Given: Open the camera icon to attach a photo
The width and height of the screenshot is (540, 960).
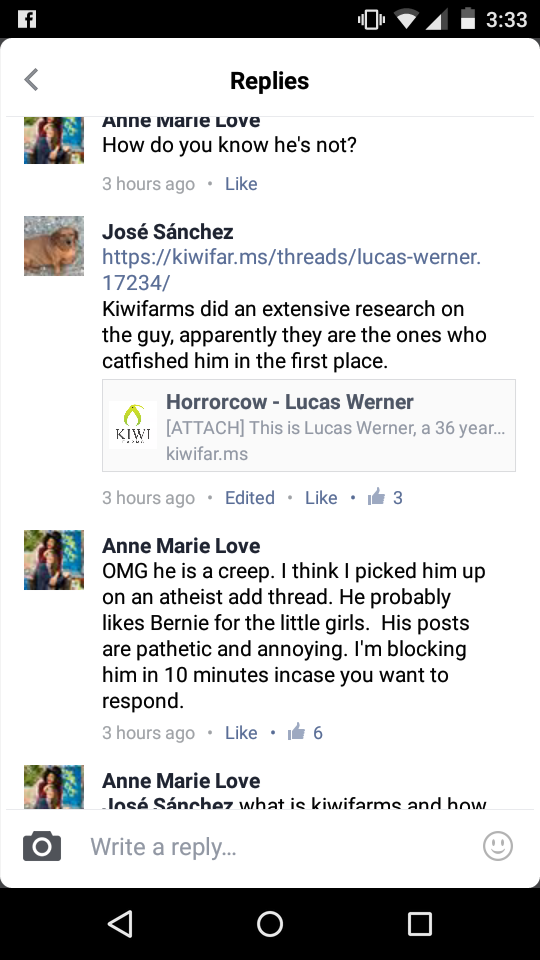Looking at the screenshot, I should tap(42, 847).
